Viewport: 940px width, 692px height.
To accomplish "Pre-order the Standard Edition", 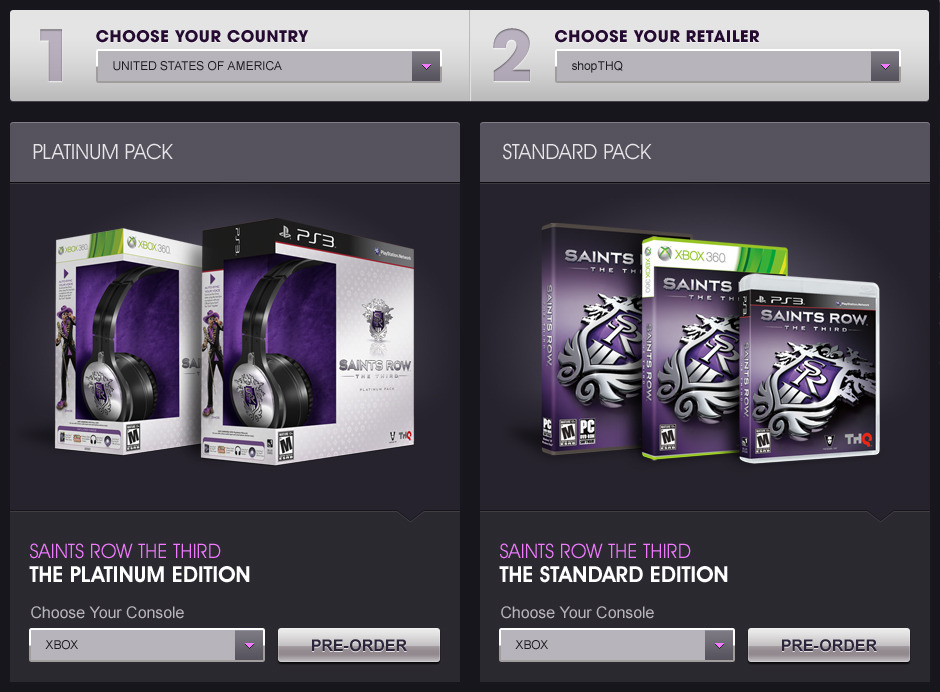I will 828,645.
